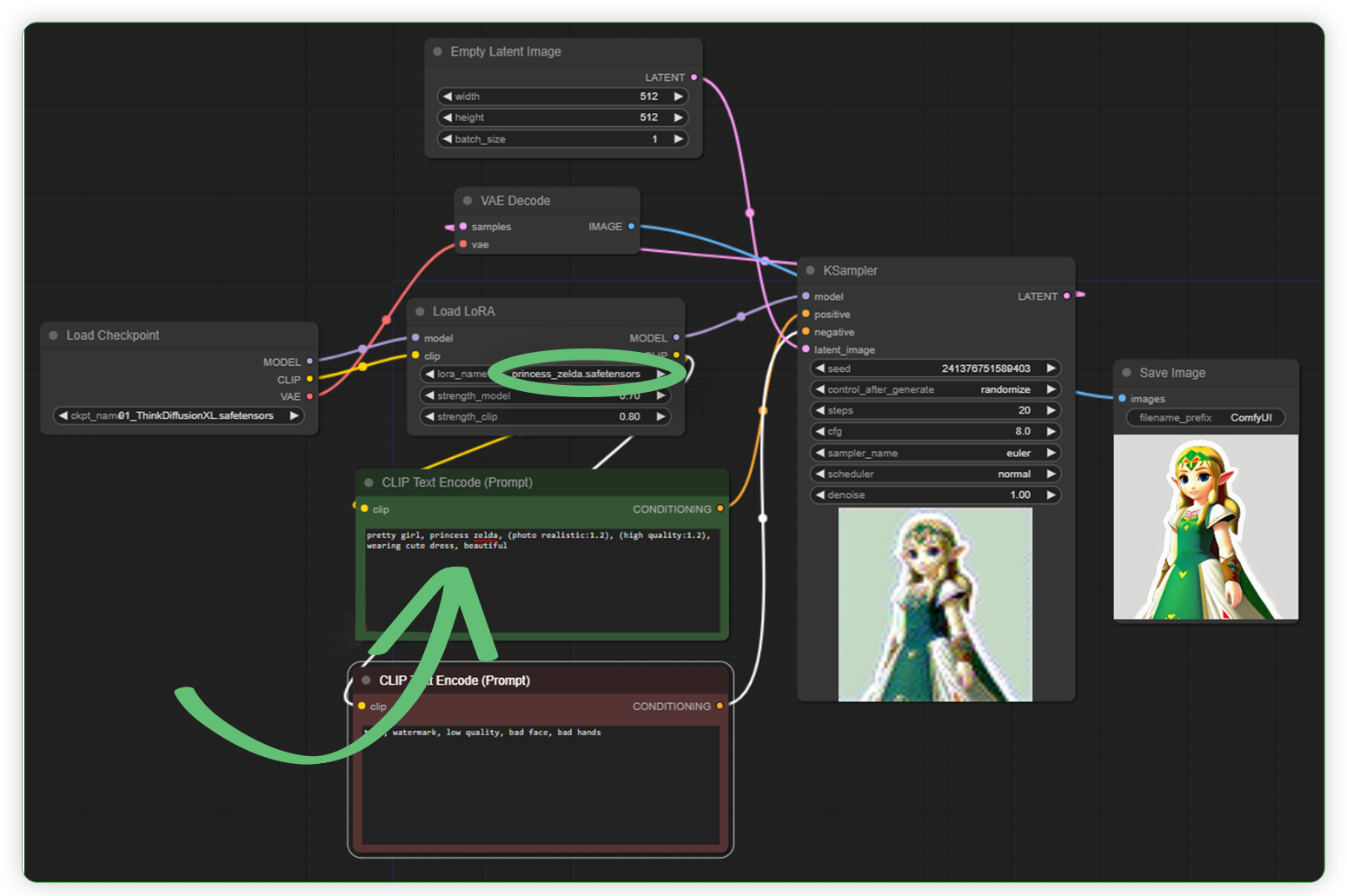Click the red prompt node's CONDITIONING output port
The width and height of the screenshot is (1347, 896).
(x=720, y=707)
